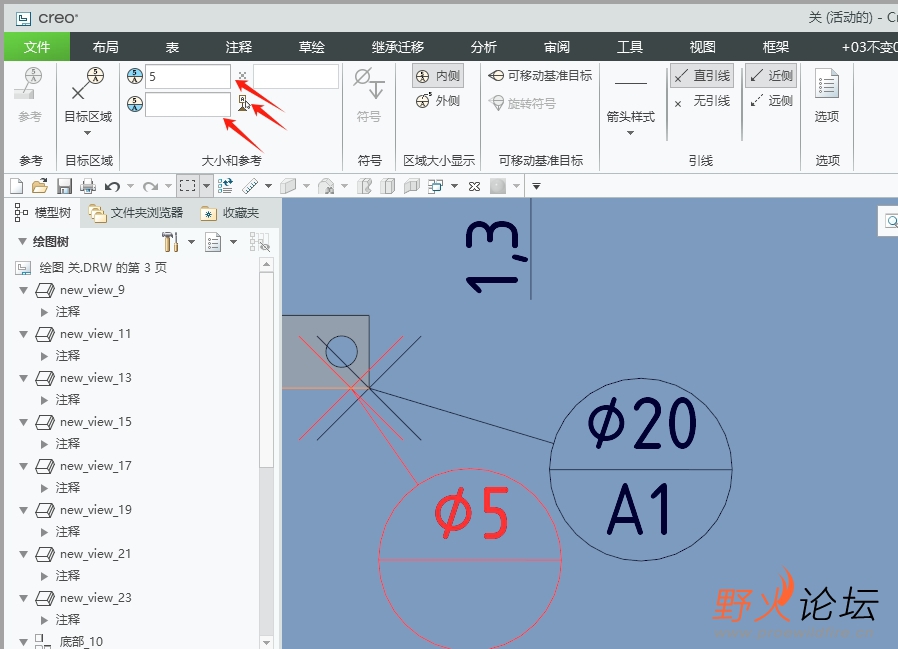The height and width of the screenshot is (649, 898).
Task: Select new_view_13 in drawing tree
Action: (x=96, y=378)
